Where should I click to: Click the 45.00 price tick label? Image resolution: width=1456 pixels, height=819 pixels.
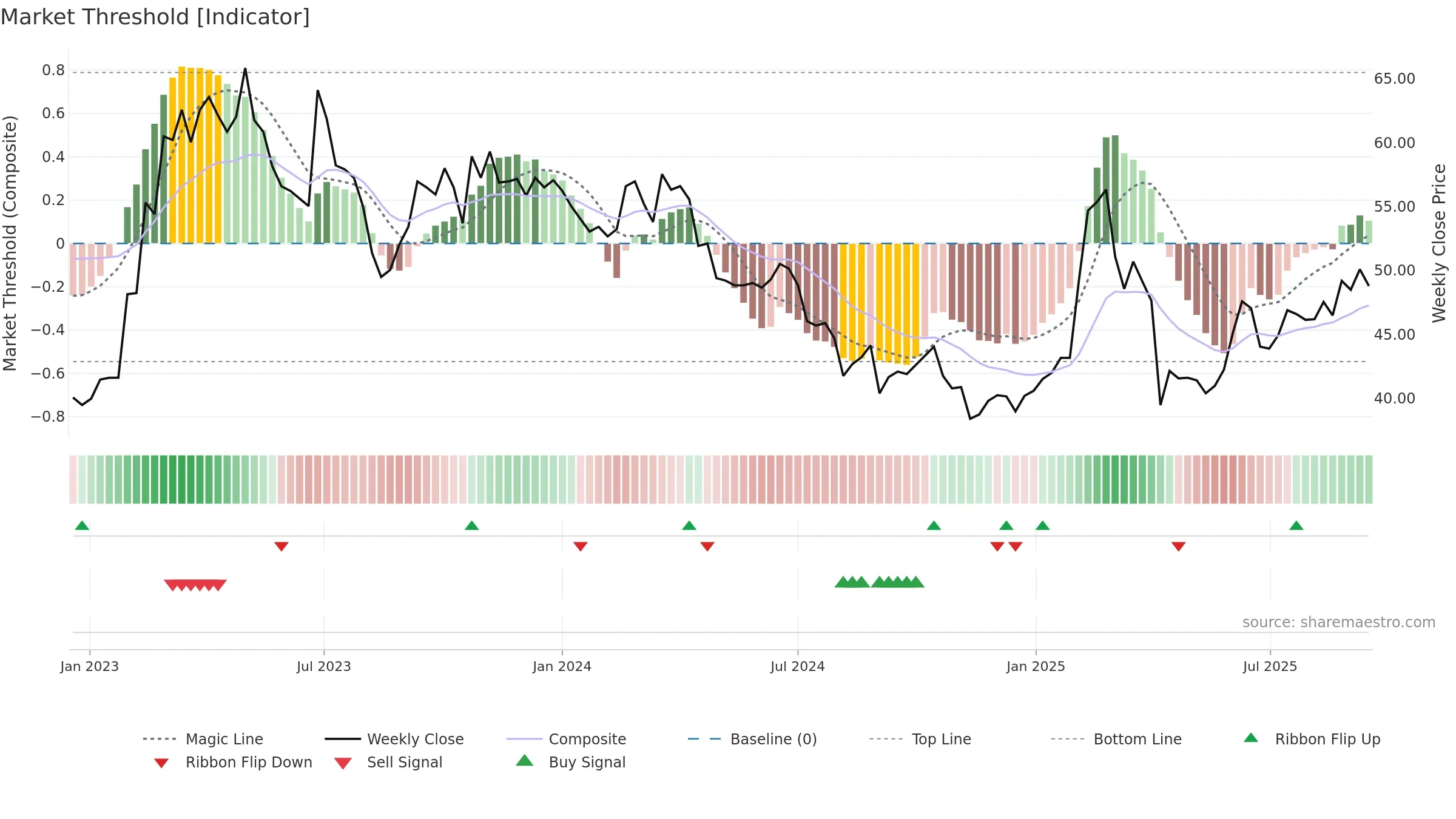point(1395,334)
